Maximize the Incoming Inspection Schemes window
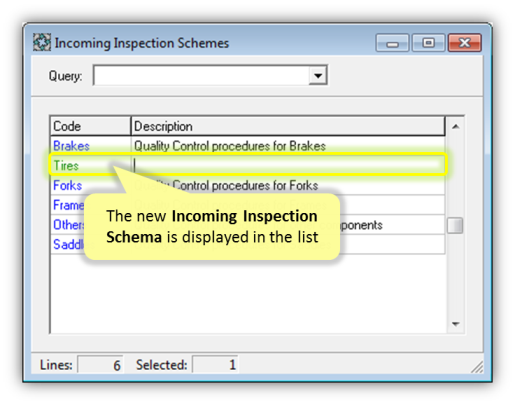Image resolution: width=515 pixels, height=405 pixels. (x=429, y=43)
